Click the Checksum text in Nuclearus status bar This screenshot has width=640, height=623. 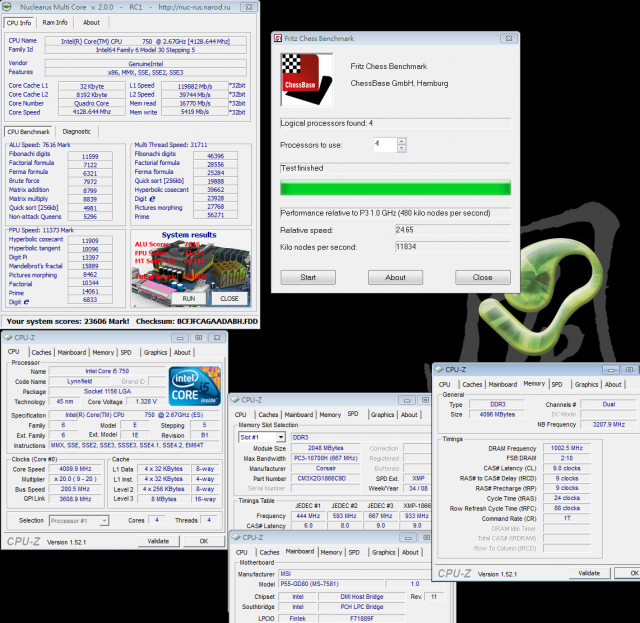197,321
